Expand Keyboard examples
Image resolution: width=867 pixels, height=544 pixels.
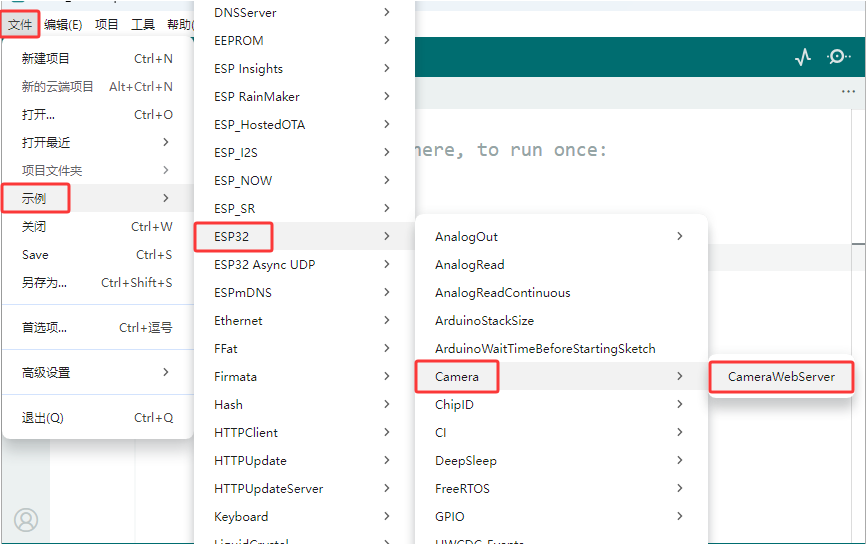(x=304, y=516)
